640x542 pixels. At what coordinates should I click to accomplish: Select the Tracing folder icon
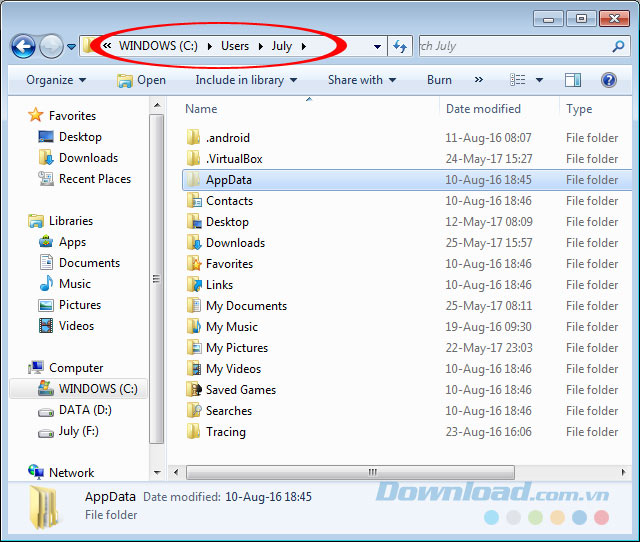193,431
